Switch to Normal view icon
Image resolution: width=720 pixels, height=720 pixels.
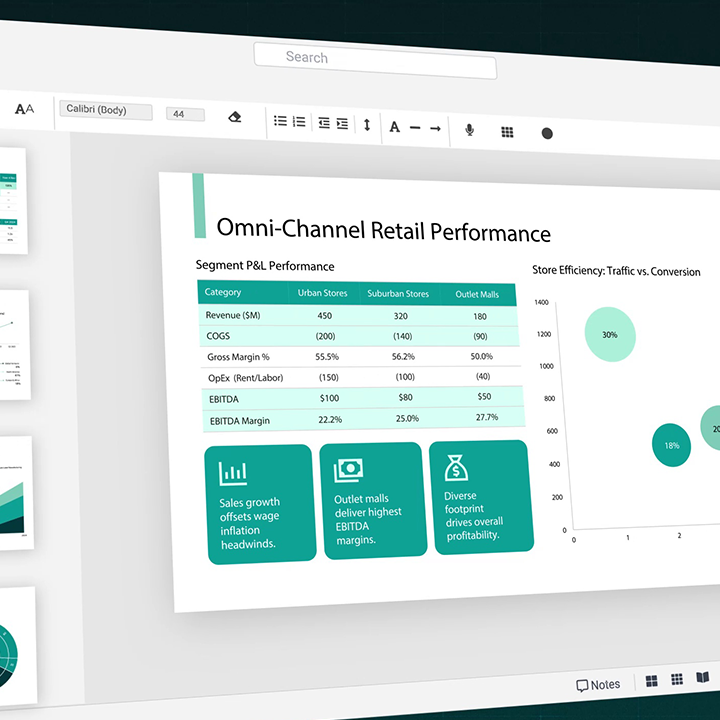651,681
